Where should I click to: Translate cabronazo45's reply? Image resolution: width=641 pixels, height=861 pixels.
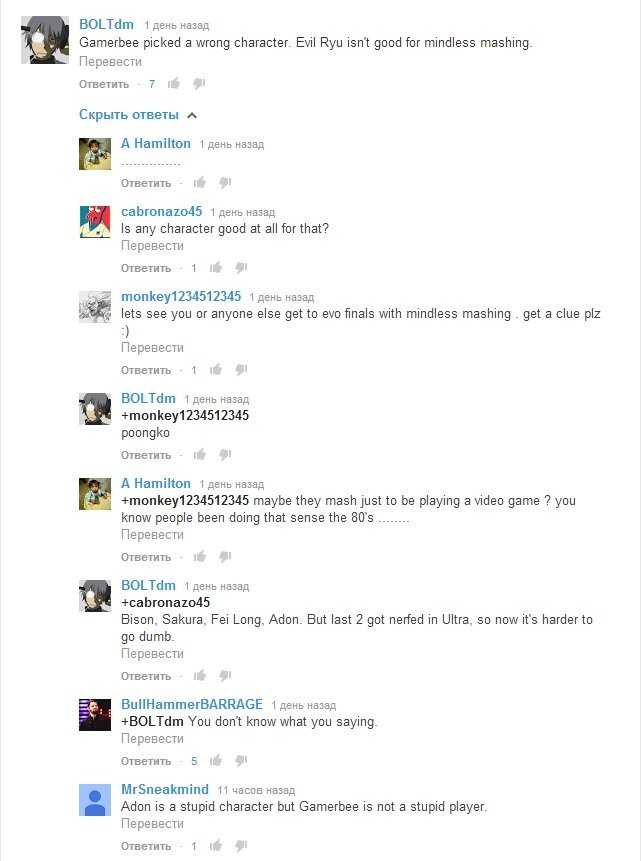(152, 245)
